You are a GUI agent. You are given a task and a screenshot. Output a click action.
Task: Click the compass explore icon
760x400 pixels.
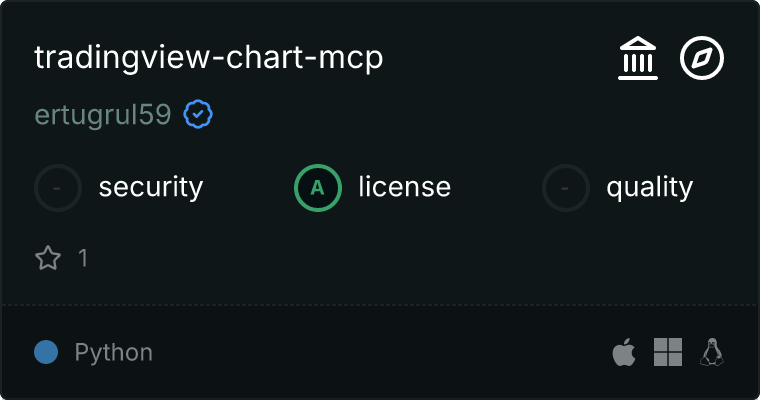[x=702, y=59]
